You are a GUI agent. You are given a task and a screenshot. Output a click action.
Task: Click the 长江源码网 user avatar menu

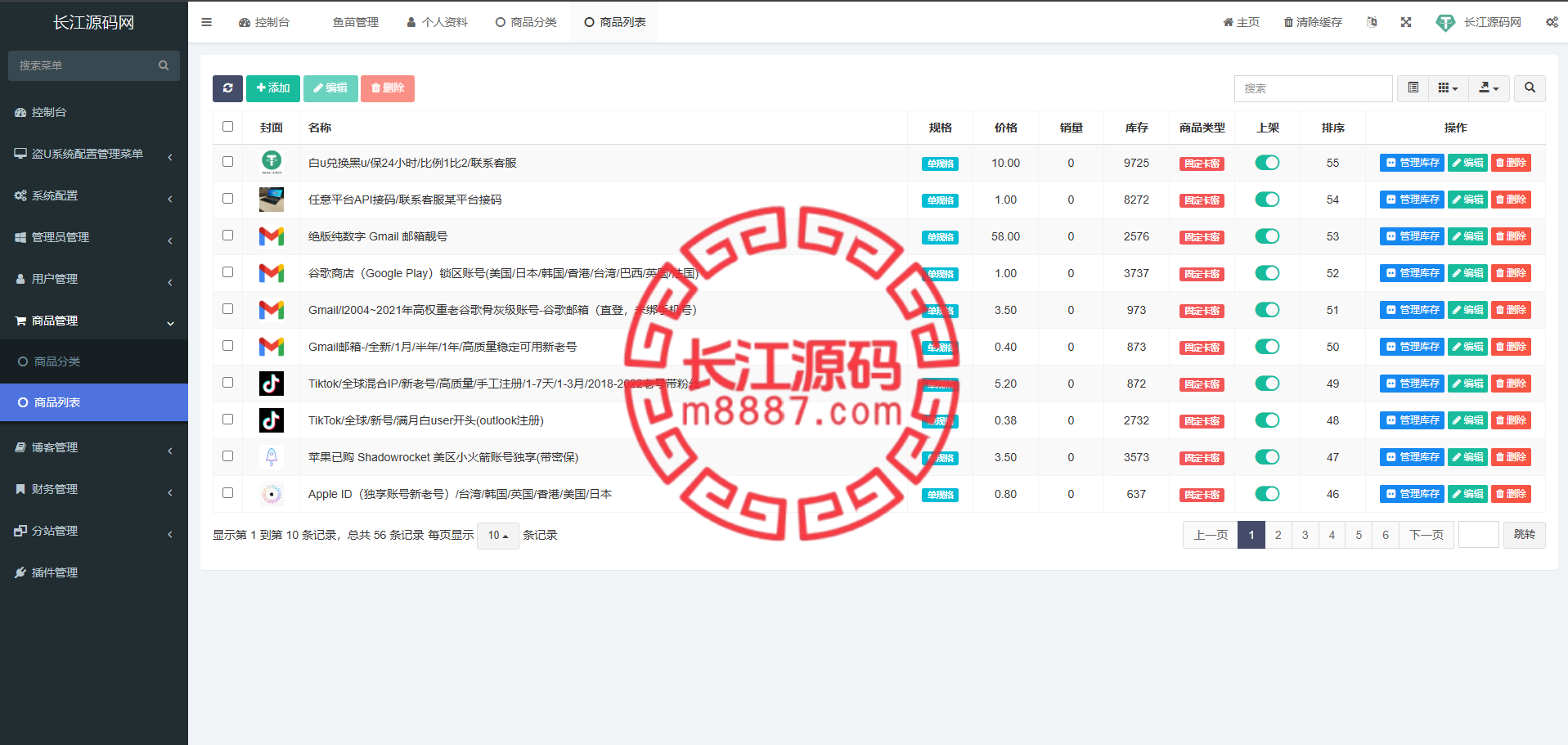pos(1479,22)
